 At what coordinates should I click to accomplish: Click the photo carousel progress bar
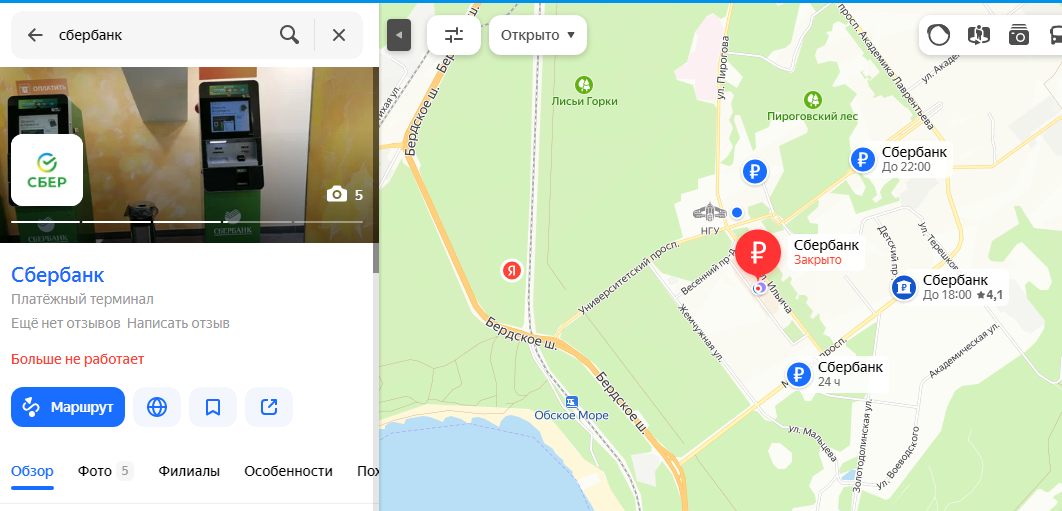click(187, 222)
